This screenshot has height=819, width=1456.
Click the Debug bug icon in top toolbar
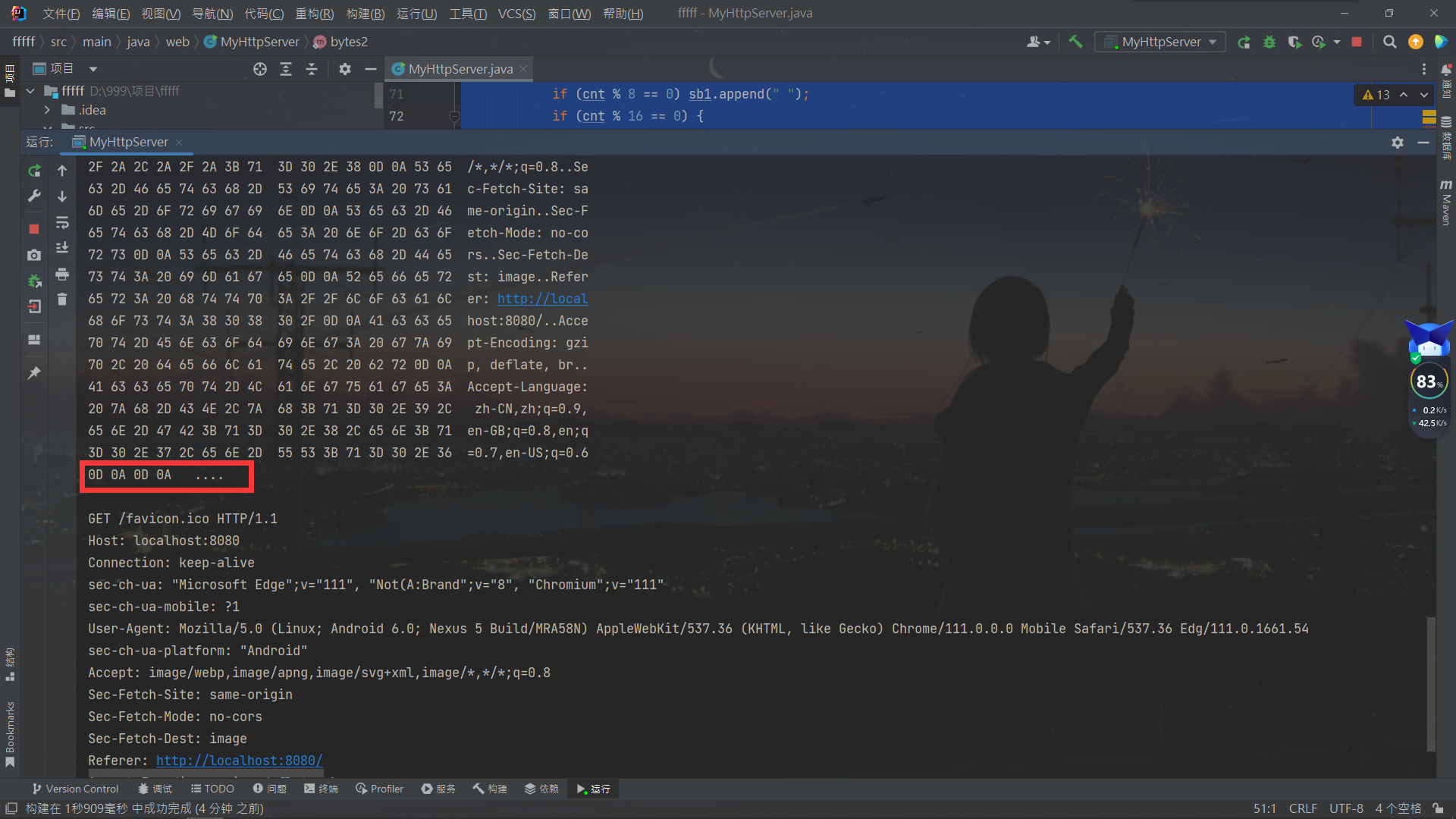click(x=1269, y=42)
